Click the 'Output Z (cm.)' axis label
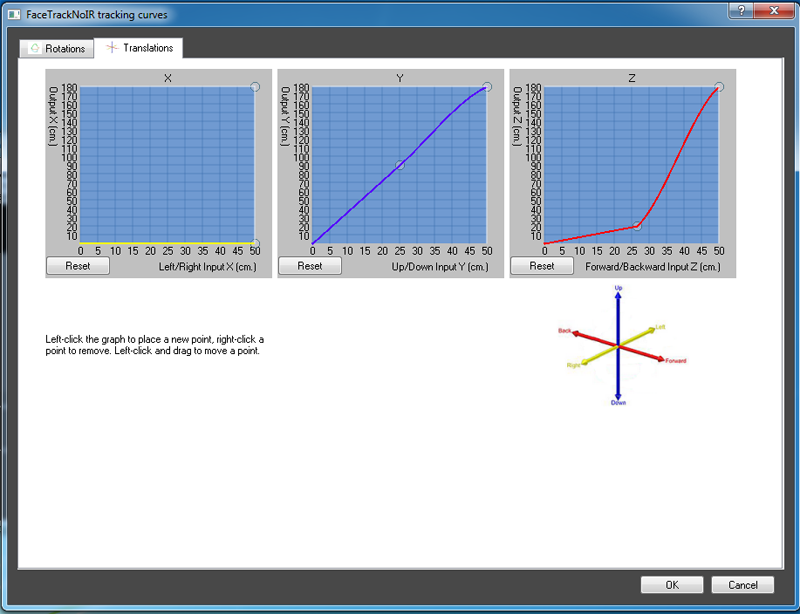Viewport: 800px width, 614px height. (517, 116)
